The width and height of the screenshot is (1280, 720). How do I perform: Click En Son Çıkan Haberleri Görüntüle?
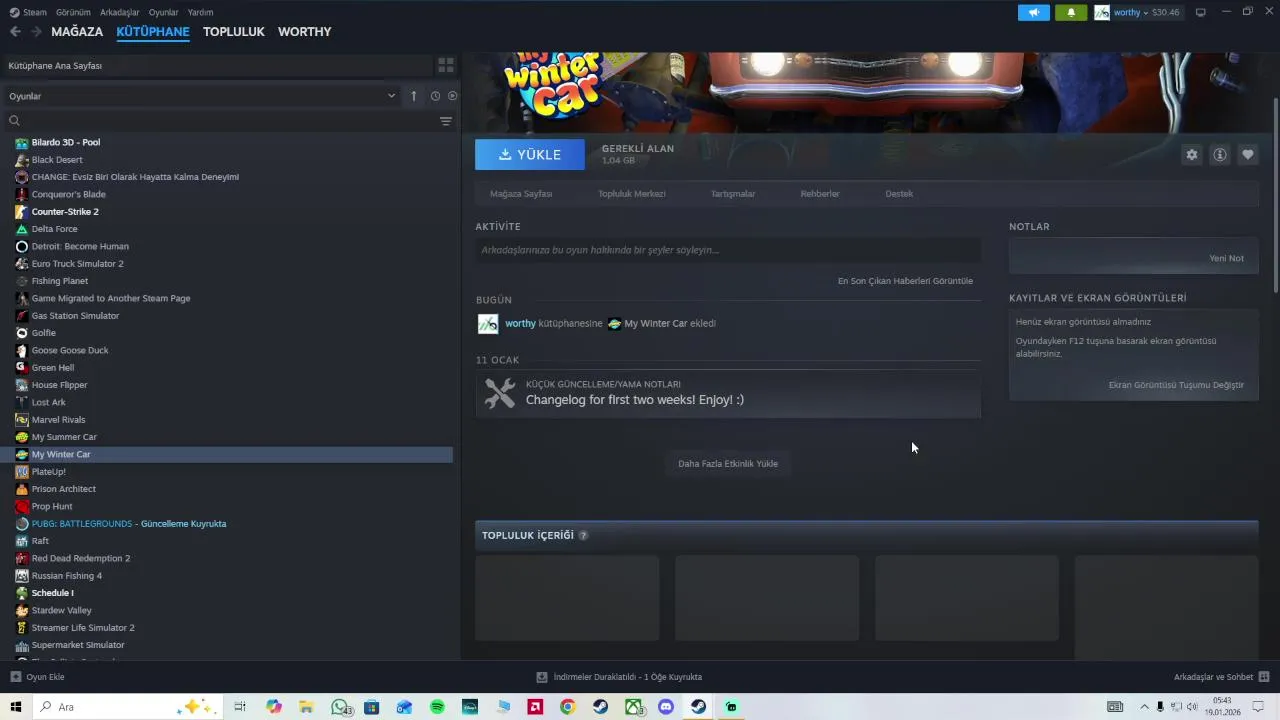pyautogui.click(x=905, y=281)
